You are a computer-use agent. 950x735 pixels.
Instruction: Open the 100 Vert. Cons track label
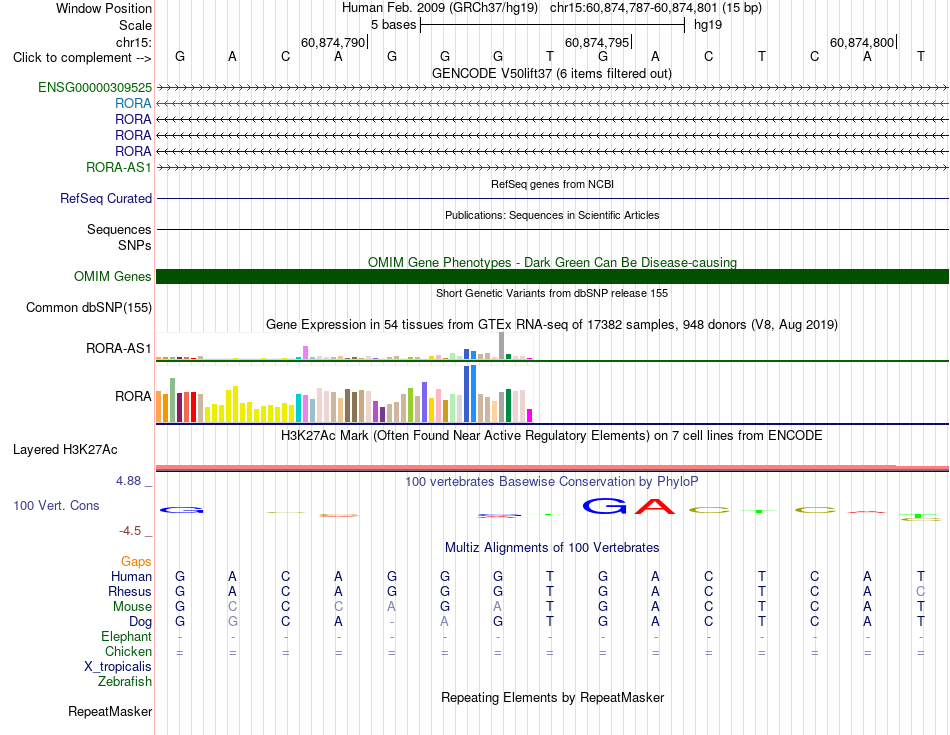pyautogui.click(x=56, y=505)
